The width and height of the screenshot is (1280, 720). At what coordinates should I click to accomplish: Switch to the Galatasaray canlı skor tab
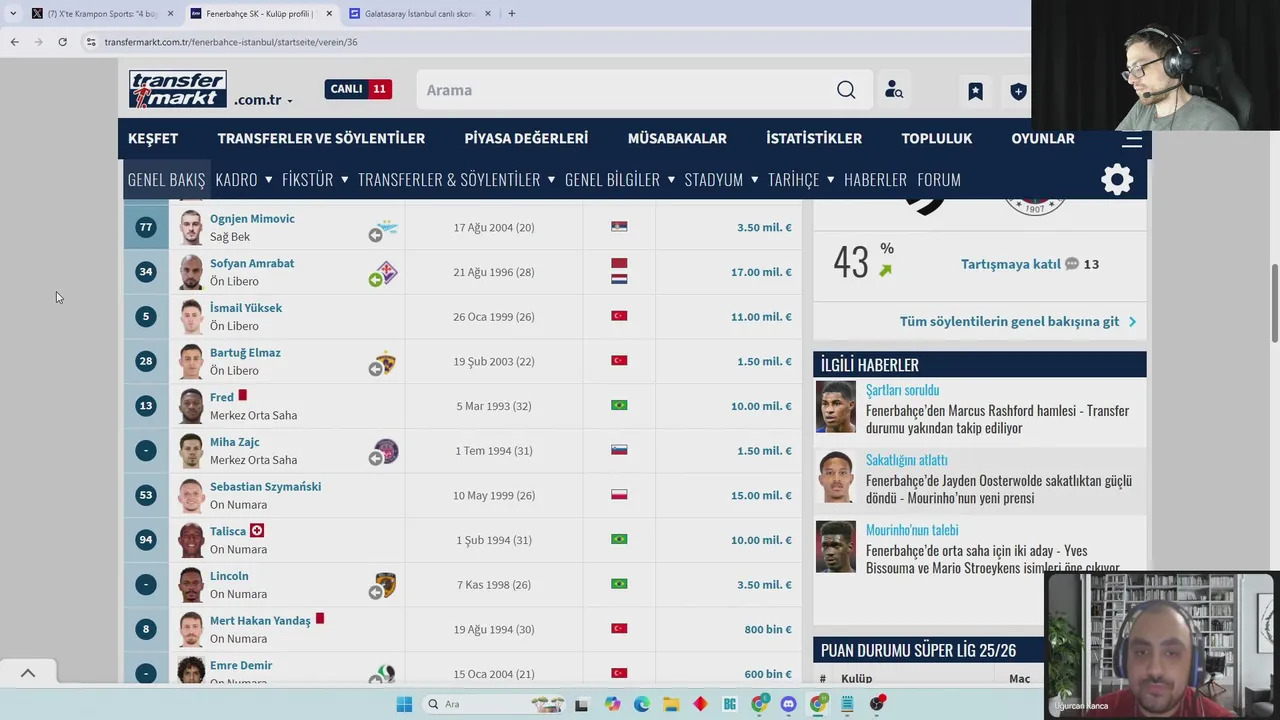pyautogui.click(x=420, y=13)
